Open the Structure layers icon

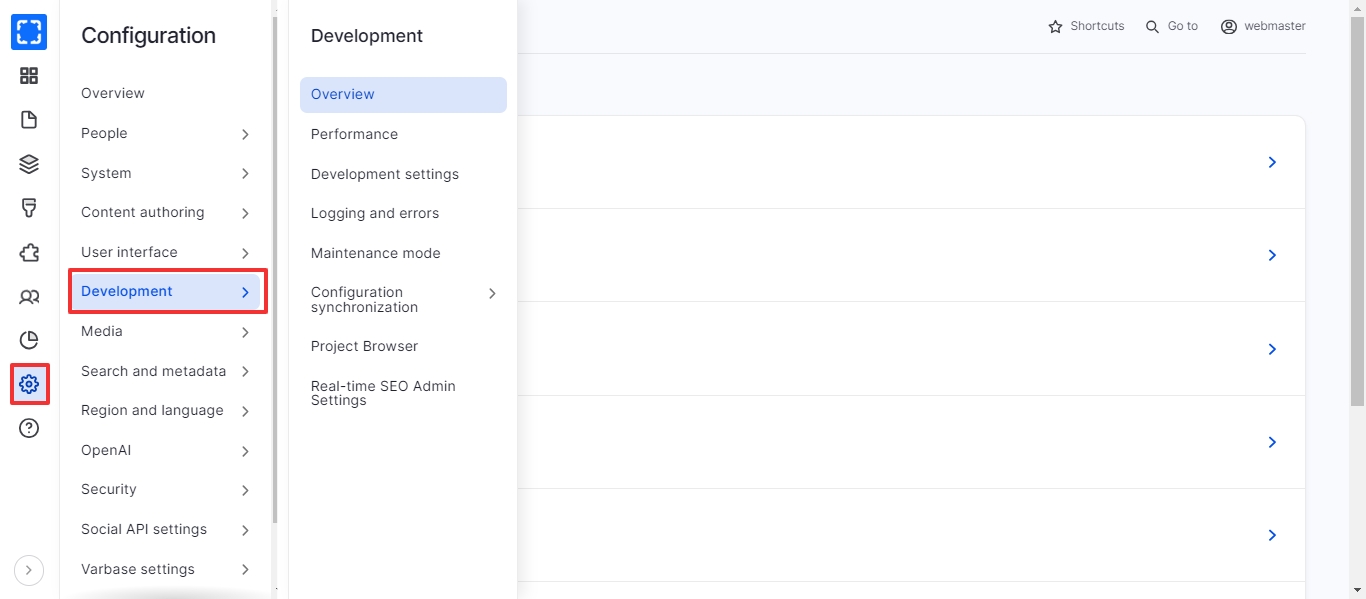tap(29, 164)
